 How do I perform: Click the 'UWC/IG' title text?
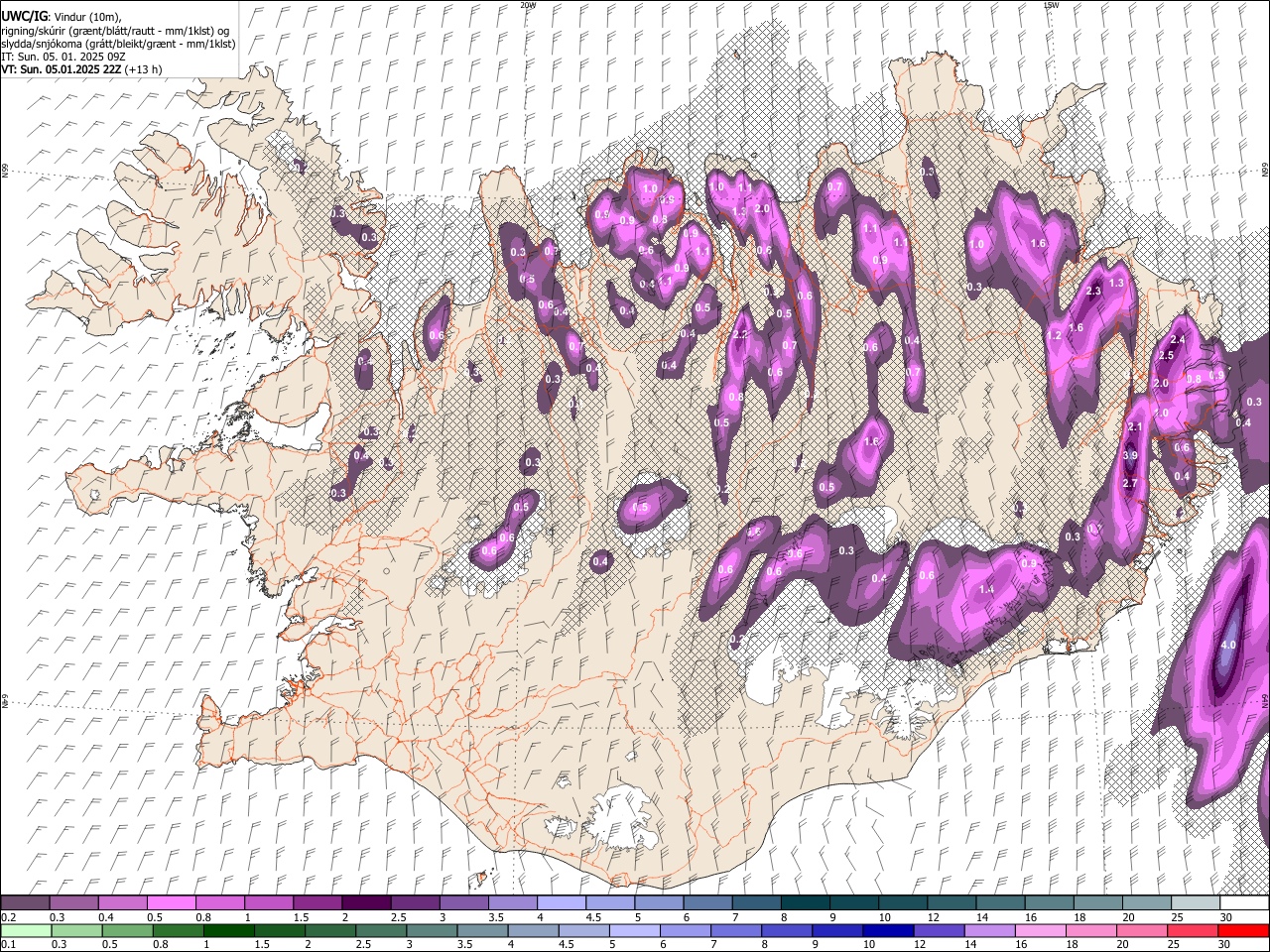[x=23, y=17]
